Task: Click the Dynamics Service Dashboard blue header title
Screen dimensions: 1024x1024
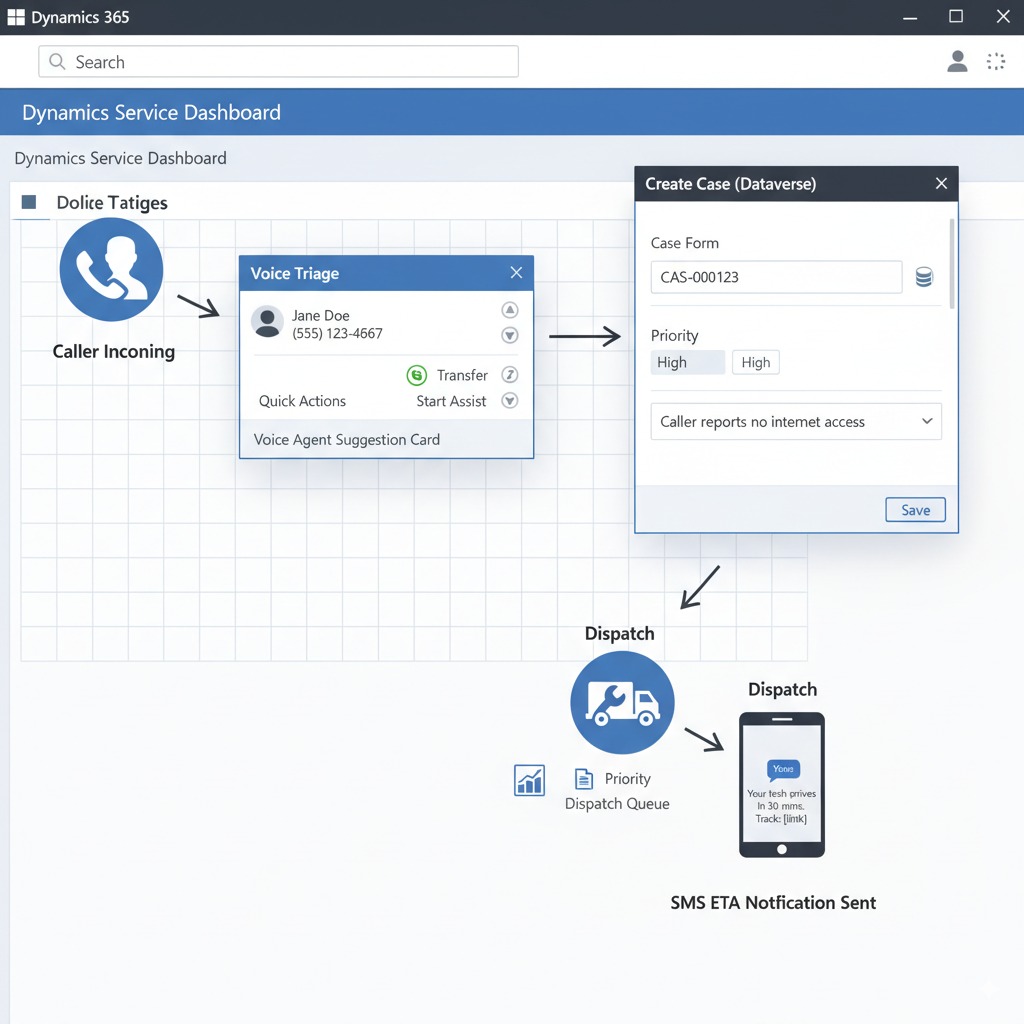Action: 152,112
